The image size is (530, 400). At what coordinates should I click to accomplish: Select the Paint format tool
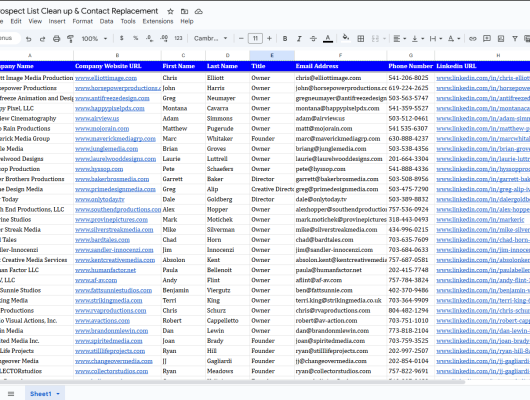(70, 39)
